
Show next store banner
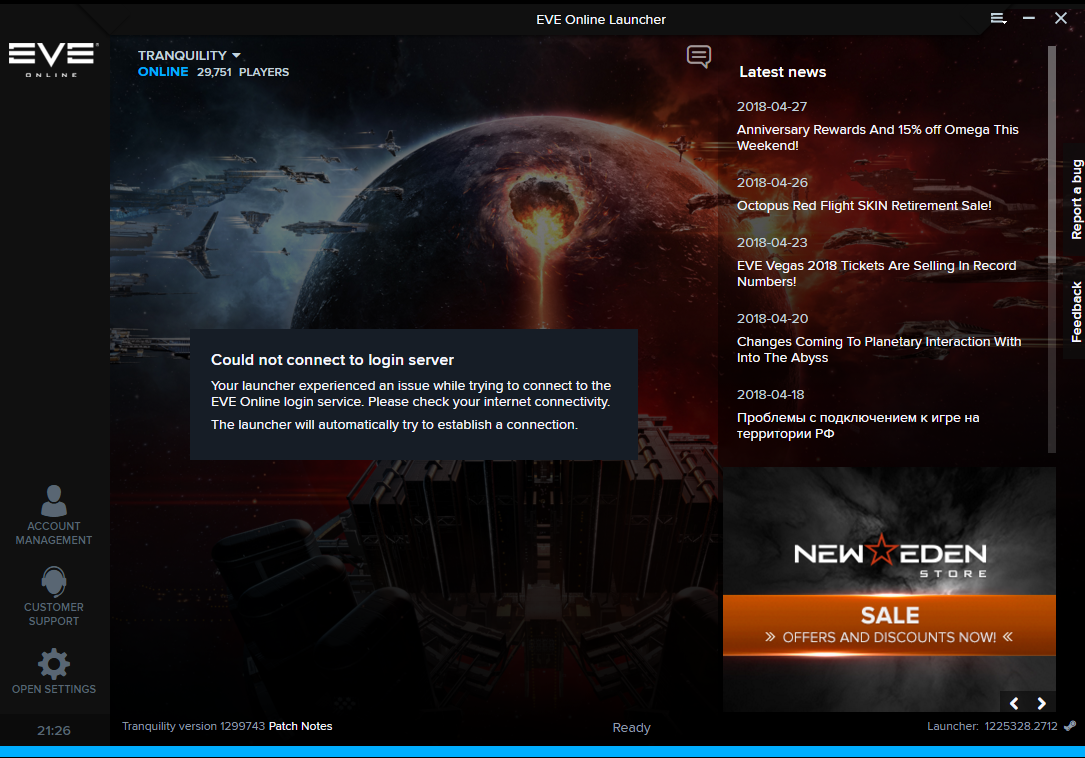[1041, 703]
